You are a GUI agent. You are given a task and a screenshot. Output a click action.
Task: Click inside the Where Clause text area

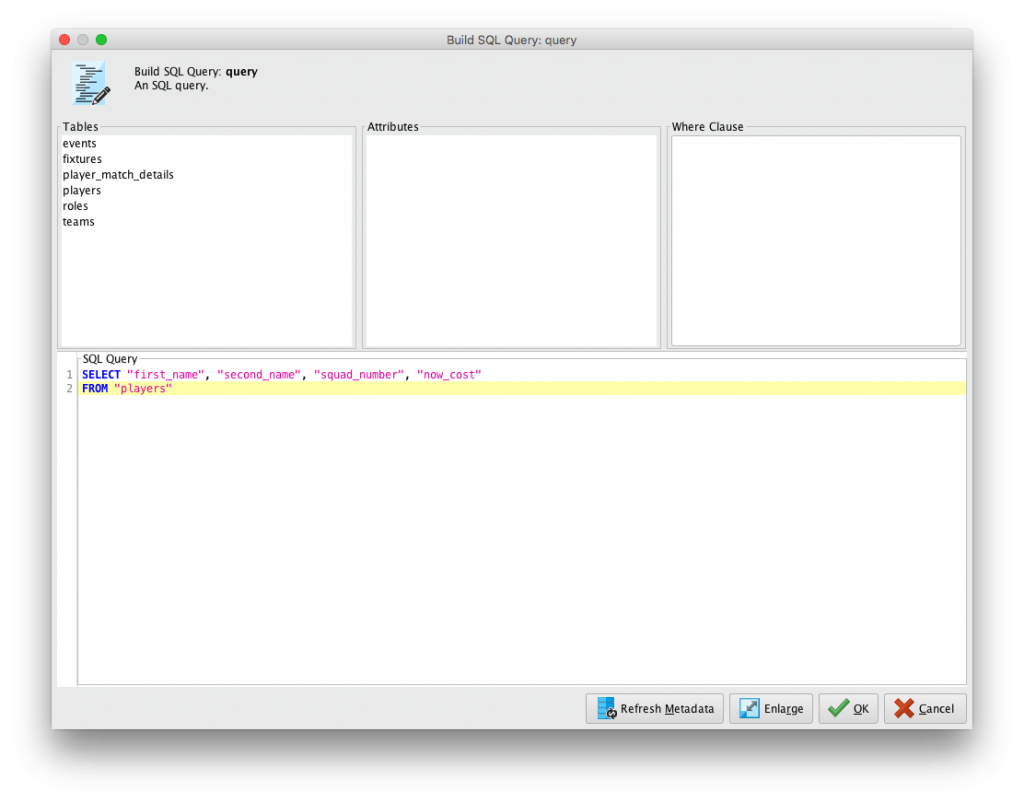coord(815,240)
